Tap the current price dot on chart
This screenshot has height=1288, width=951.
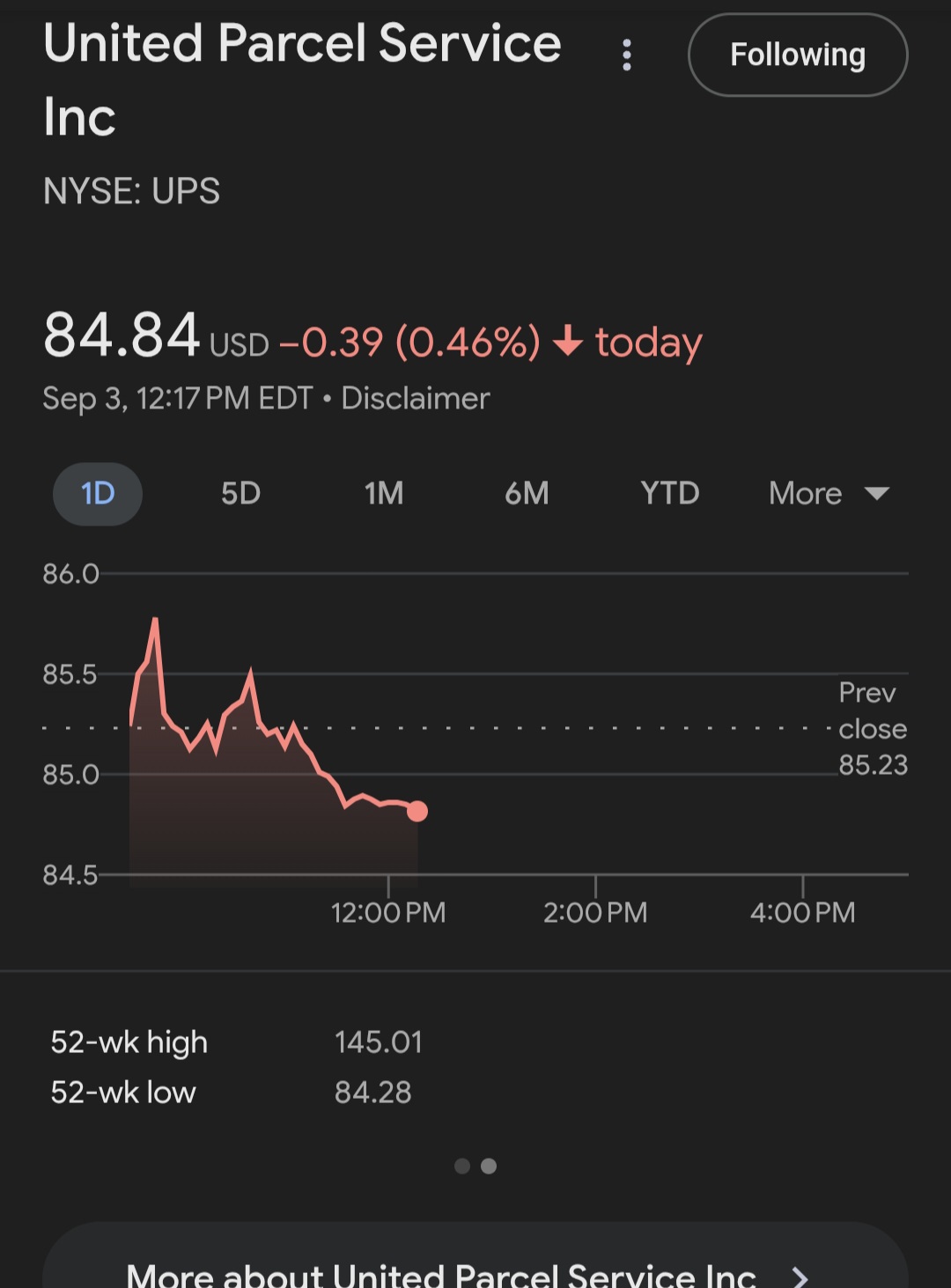coord(417,811)
